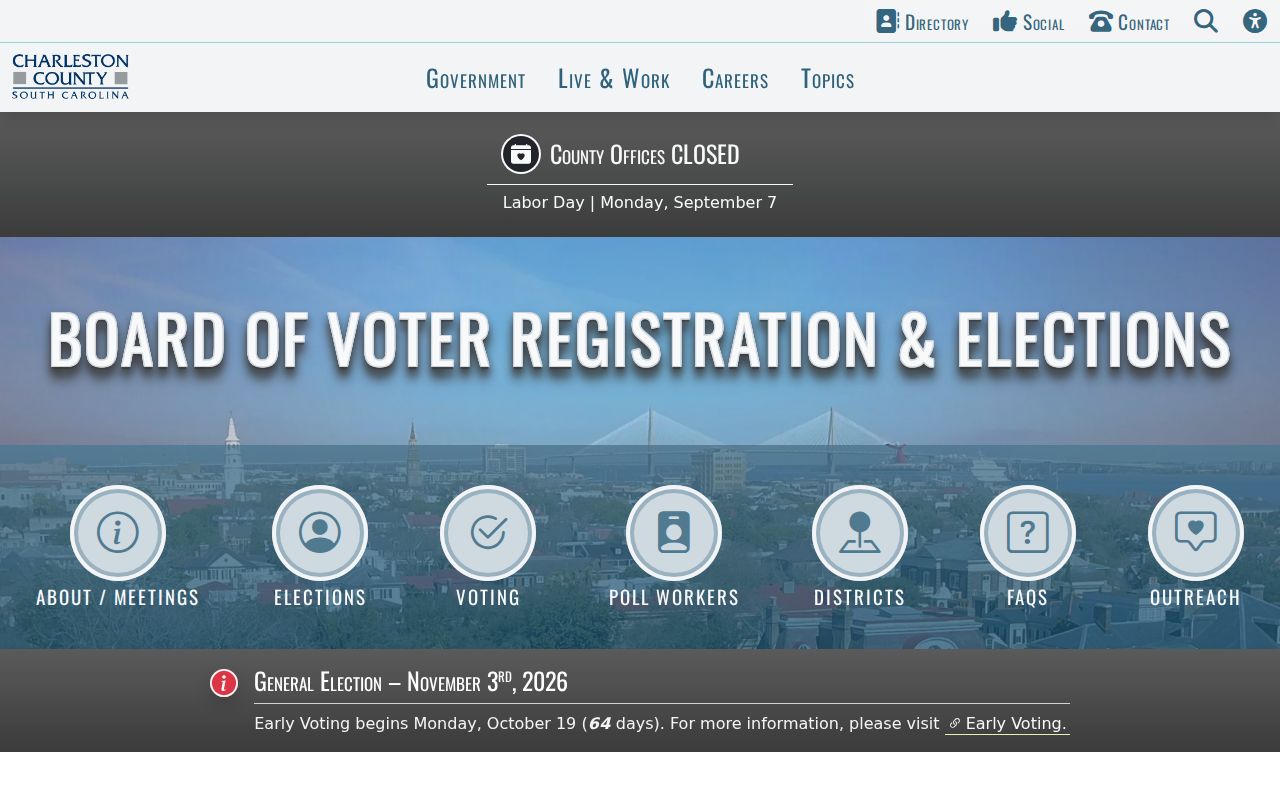Viewport: 1280px width, 800px height.
Task: Click the Elections text label
Action: pyautogui.click(x=320, y=597)
